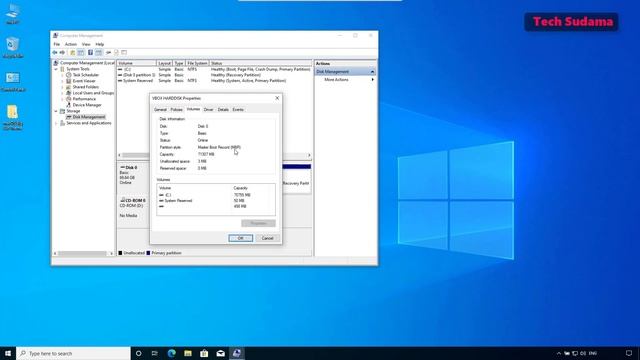Click the Services and Applications icon

click(x=62, y=123)
